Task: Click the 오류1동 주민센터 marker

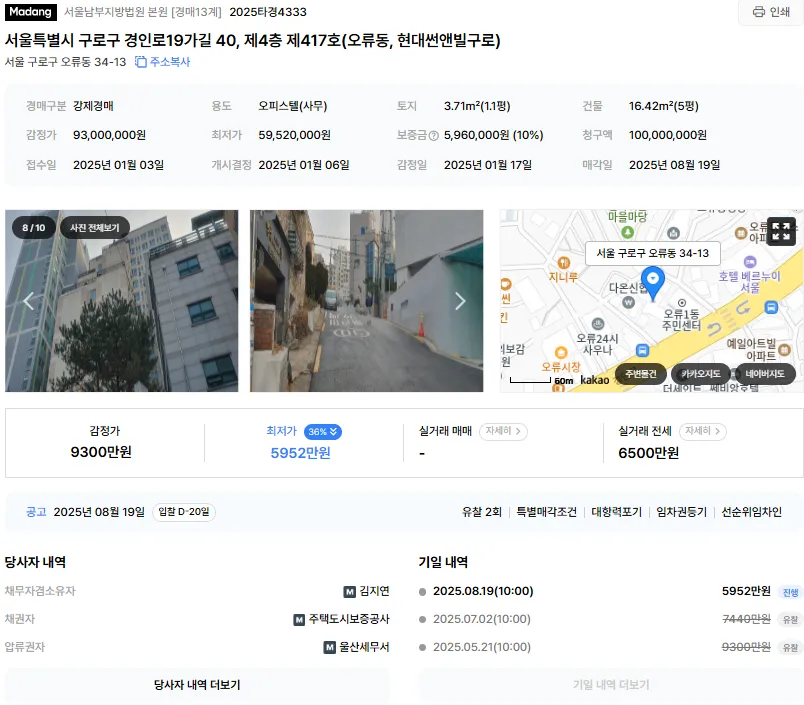Action: click(682, 303)
